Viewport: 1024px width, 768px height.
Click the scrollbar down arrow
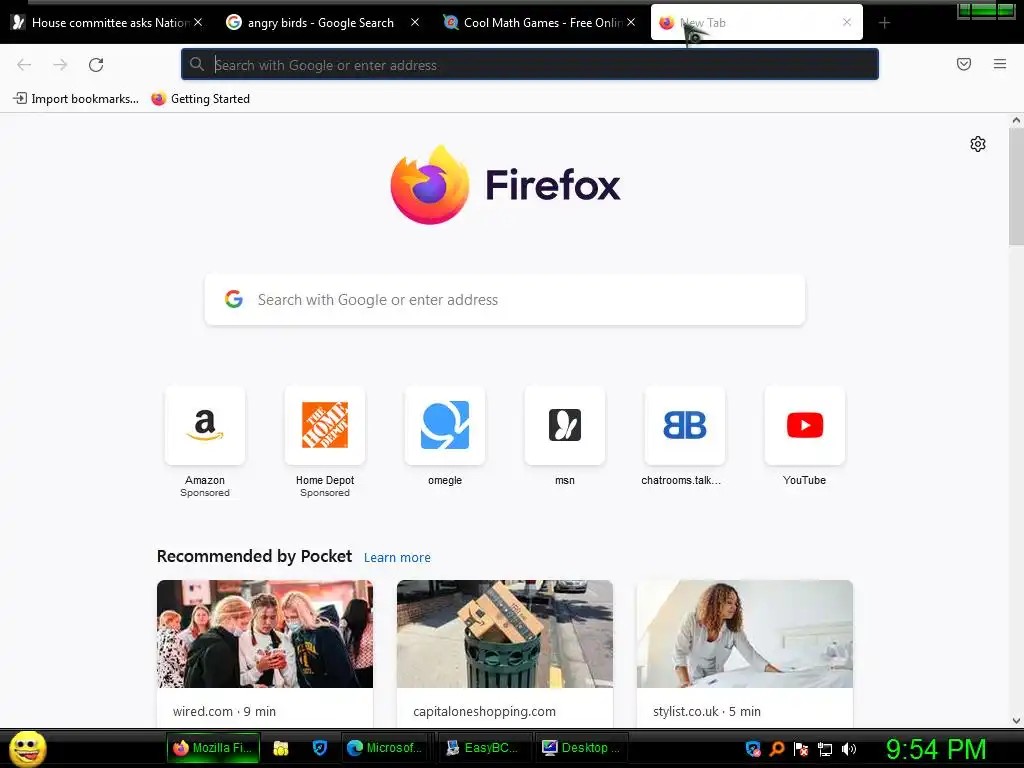(x=1016, y=721)
